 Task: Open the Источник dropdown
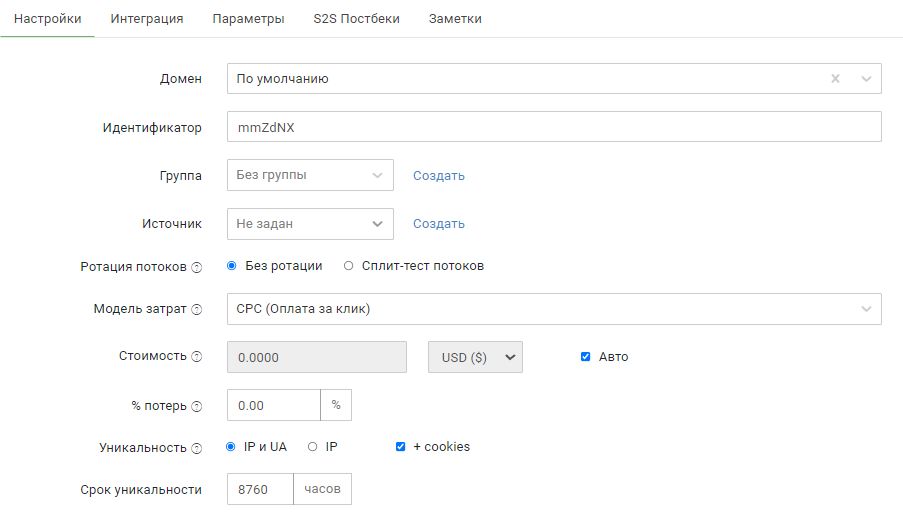(x=310, y=224)
